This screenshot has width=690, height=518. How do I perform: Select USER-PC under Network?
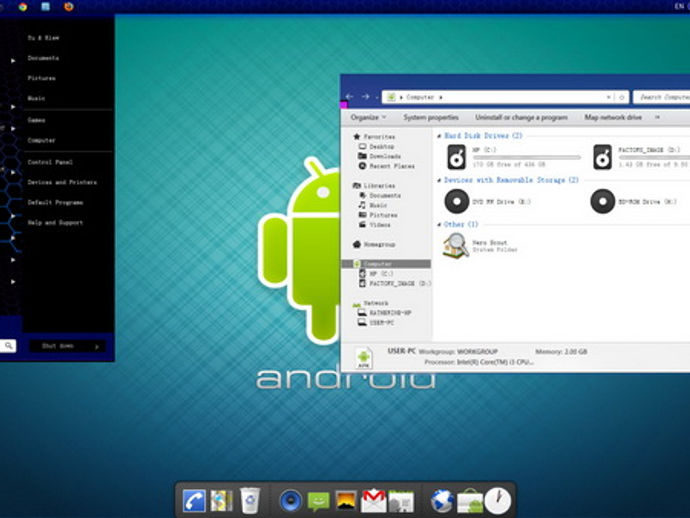coord(381,323)
